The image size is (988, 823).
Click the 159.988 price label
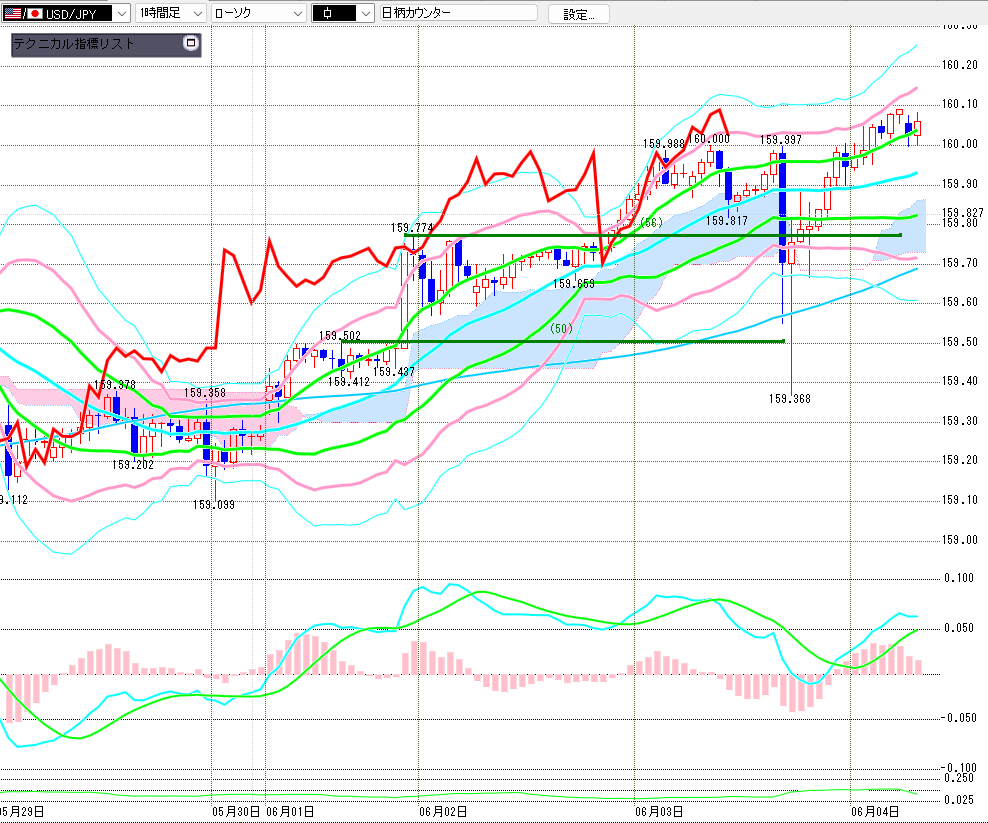[663, 144]
